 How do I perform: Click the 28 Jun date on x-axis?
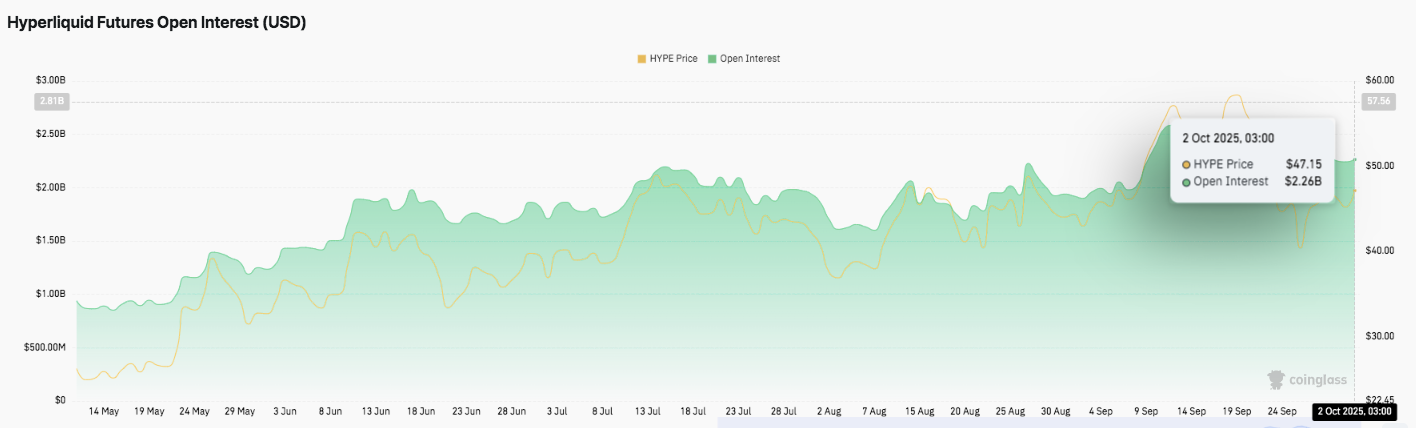pos(511,411)
